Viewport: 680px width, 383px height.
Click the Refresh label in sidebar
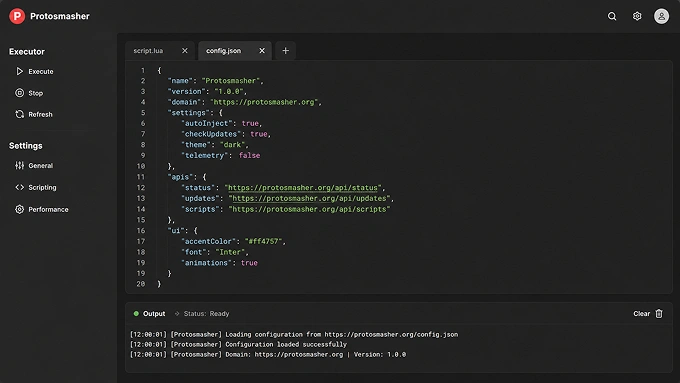(x=40, y=114)
